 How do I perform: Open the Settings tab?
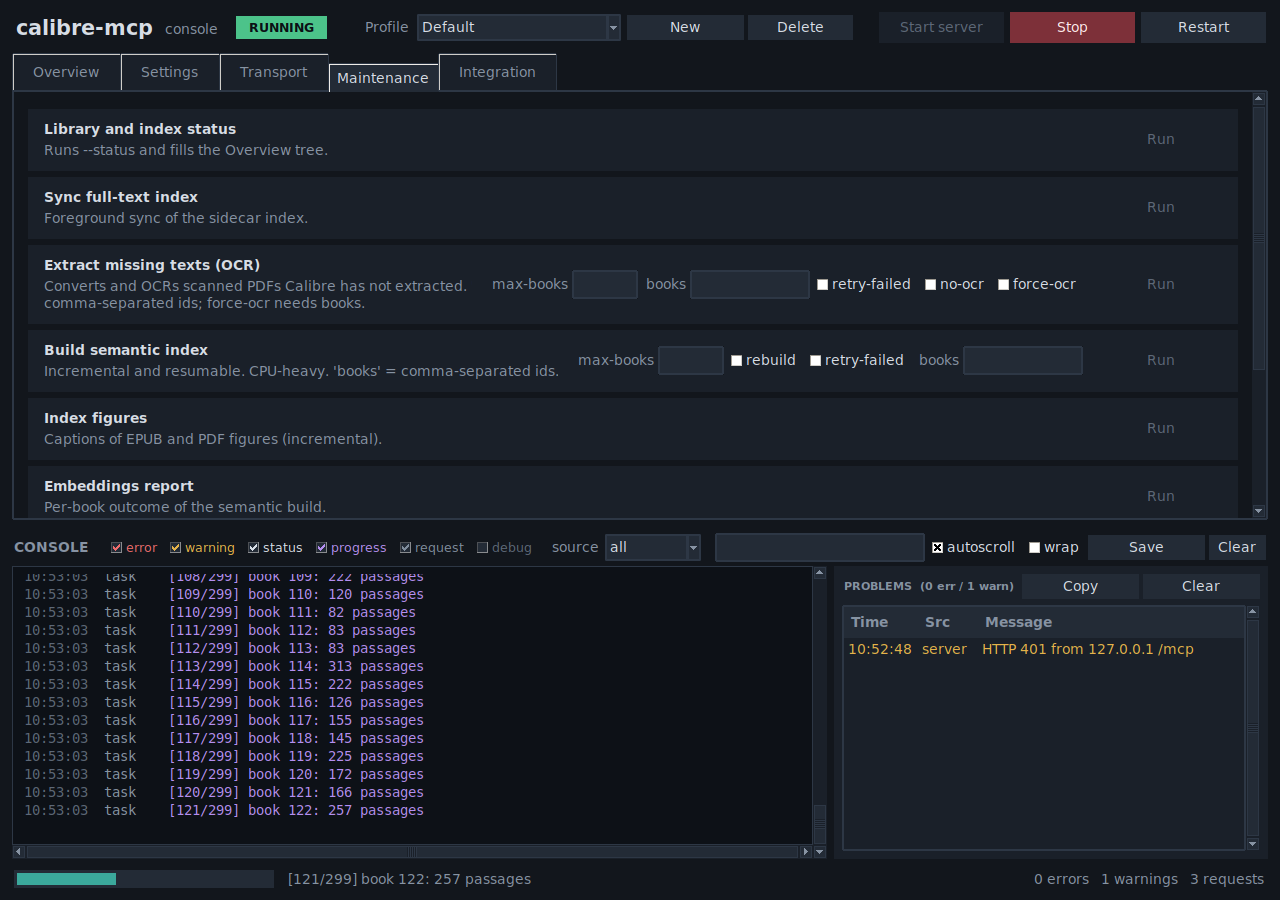coord(169,72)
